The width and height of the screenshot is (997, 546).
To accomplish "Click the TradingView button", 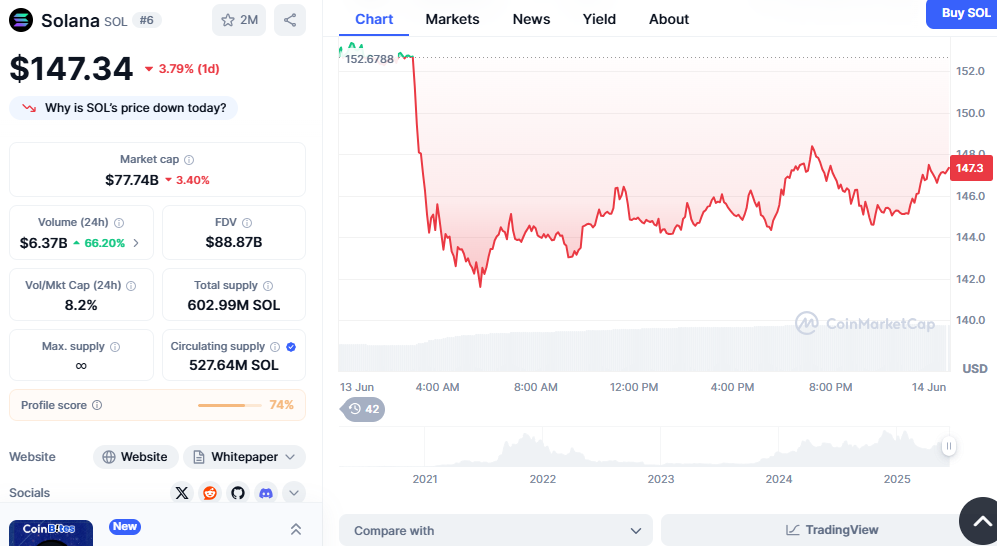I will point(832,530).
